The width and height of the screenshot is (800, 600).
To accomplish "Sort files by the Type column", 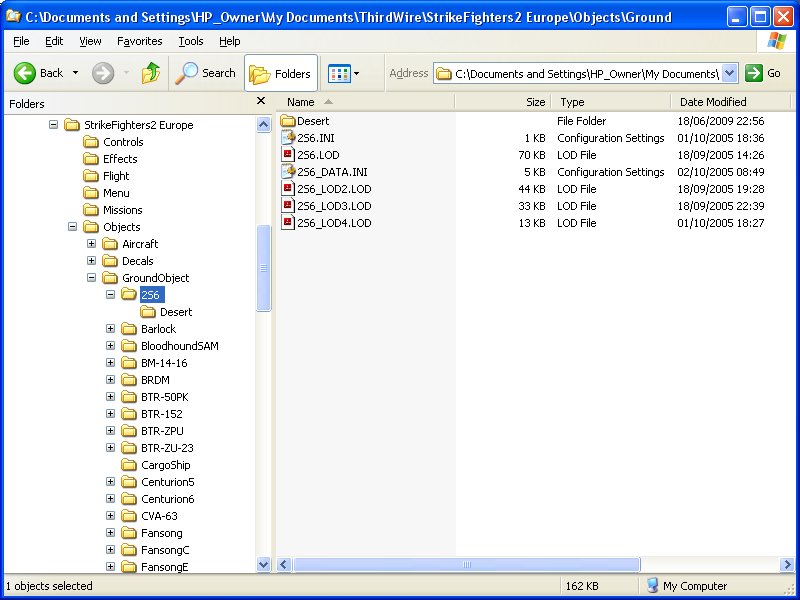I will coord(611,102).
